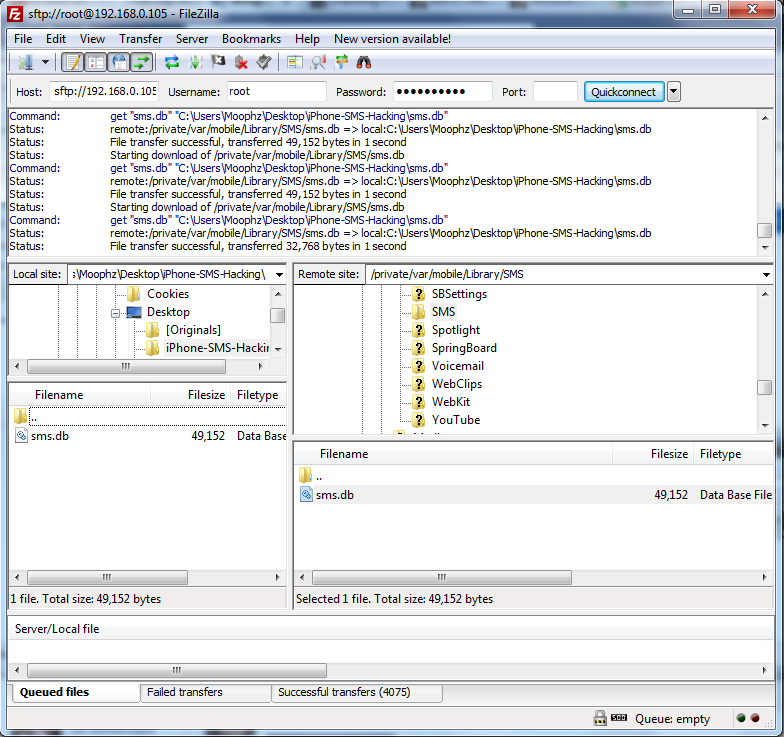Open Local site path dropdown
Image resolution: width=784 pixels, height=737 pixels.
(x=280, y=274)
